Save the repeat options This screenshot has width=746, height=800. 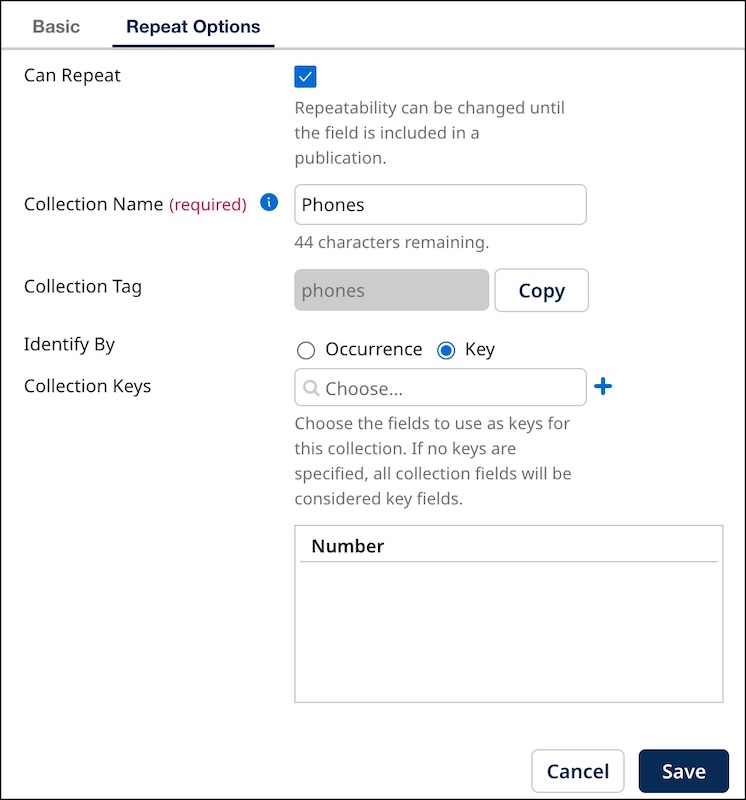[684, 771]
